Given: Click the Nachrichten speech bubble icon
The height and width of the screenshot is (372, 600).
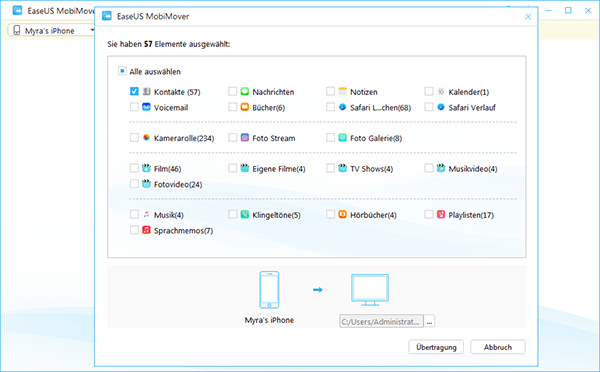Looking at the screenshot, I should (245, 91).
